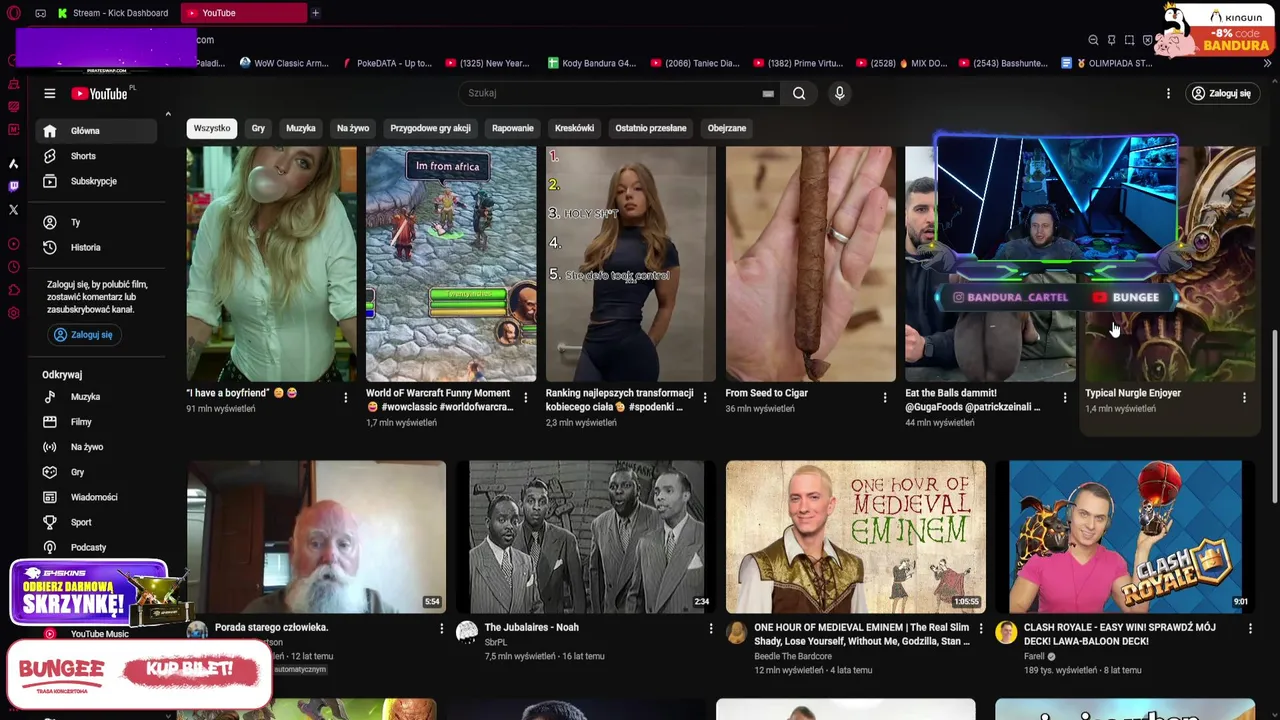
Task: Open Ty (You) page in sidebar
Action: click(x=98, y=222)
